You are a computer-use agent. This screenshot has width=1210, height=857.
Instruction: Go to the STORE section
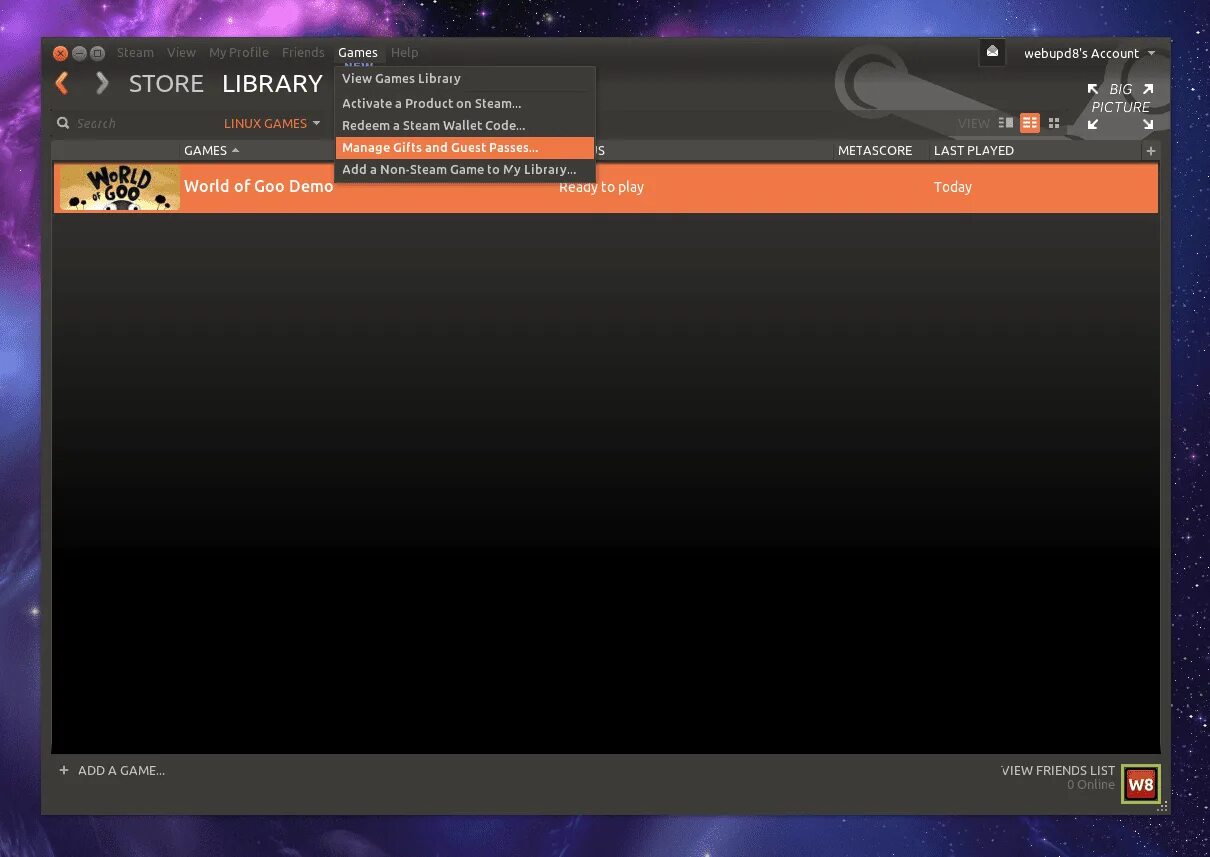166,83
